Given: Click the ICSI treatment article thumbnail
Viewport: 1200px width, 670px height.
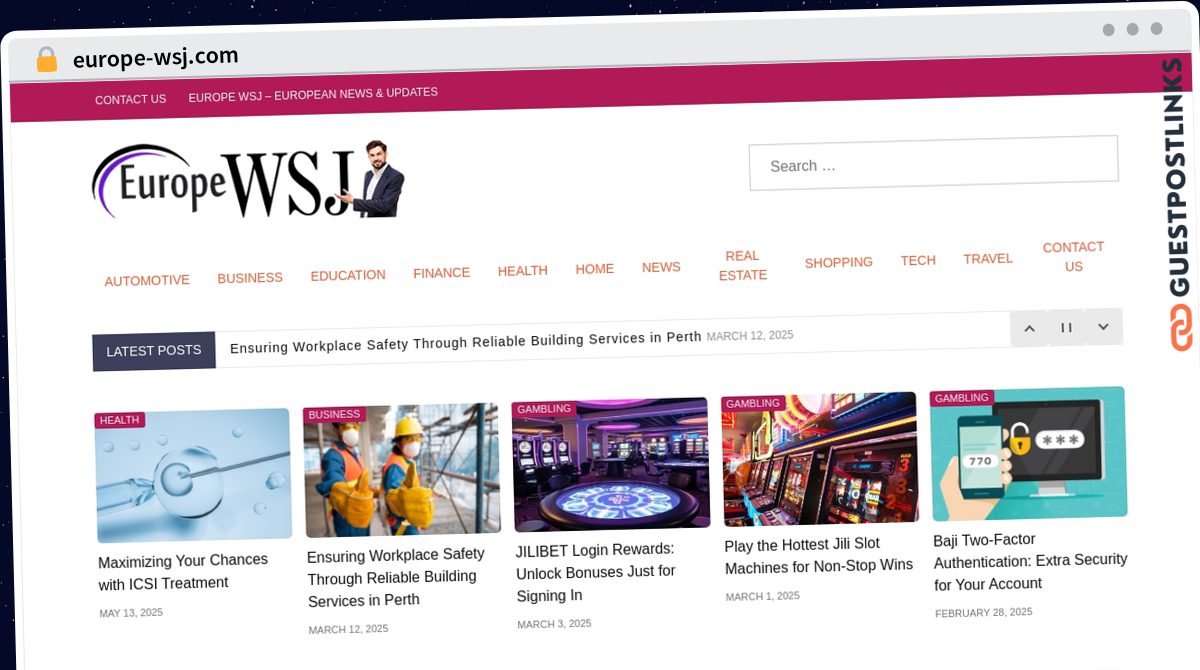Looking at the screenshot, I should tap(194, 475).
